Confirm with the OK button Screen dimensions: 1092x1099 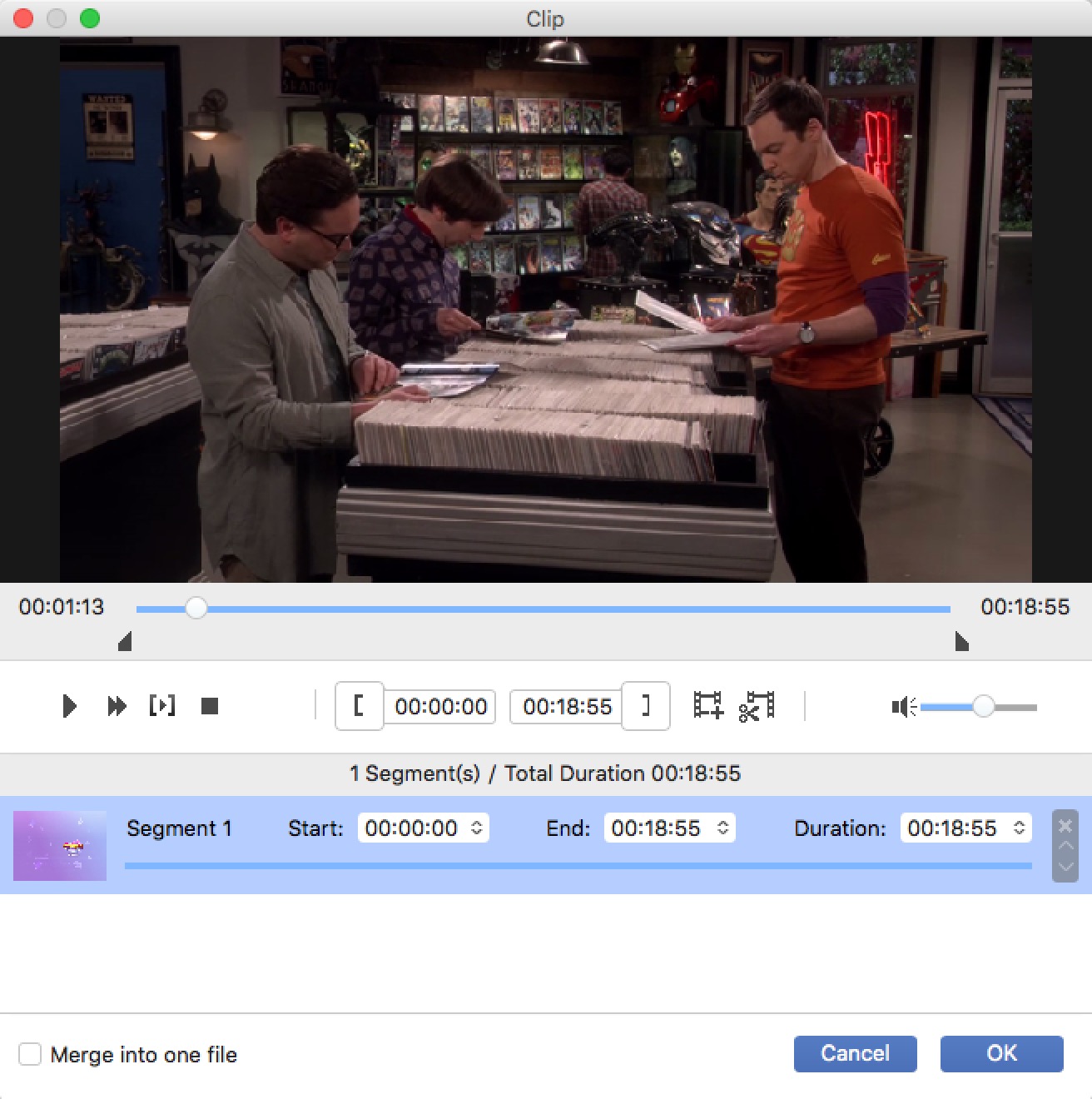pos(1002,1054)
